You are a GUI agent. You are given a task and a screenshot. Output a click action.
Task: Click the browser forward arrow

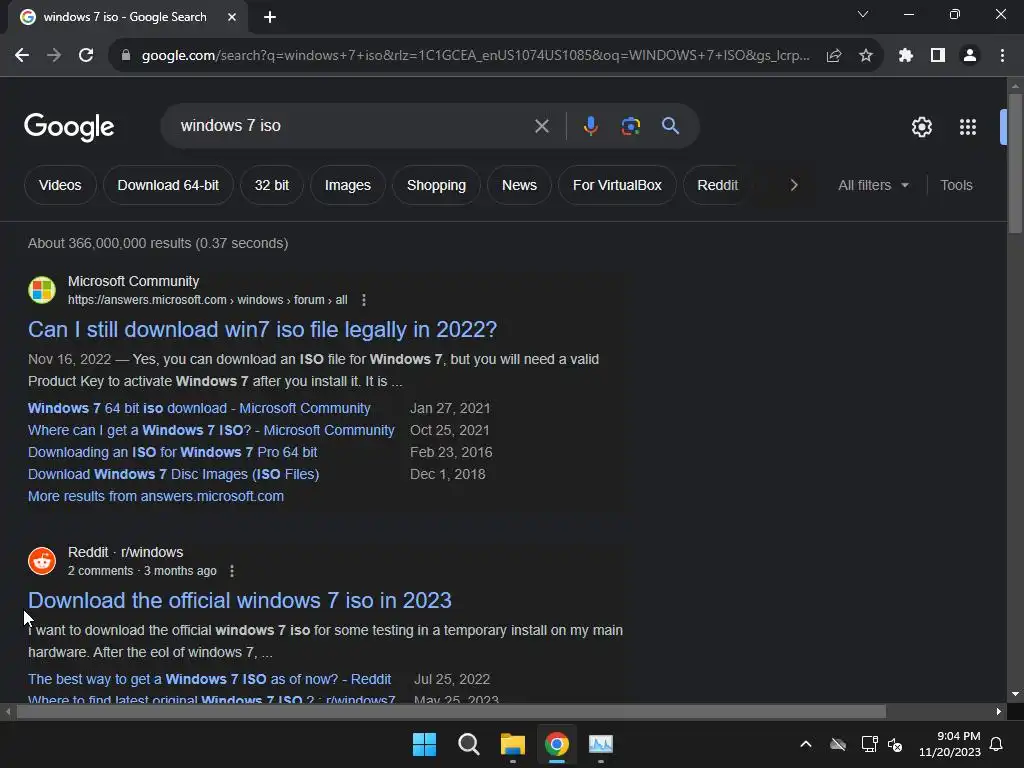54,56
